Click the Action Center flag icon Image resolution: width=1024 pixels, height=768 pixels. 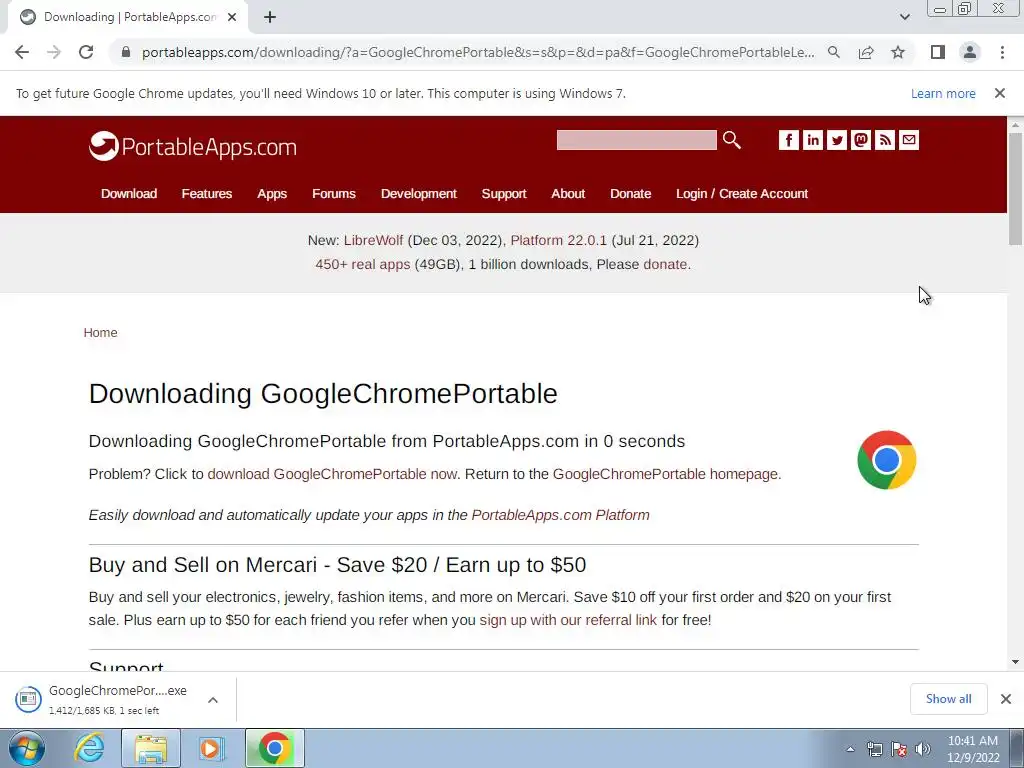click(x=899, y=749)
